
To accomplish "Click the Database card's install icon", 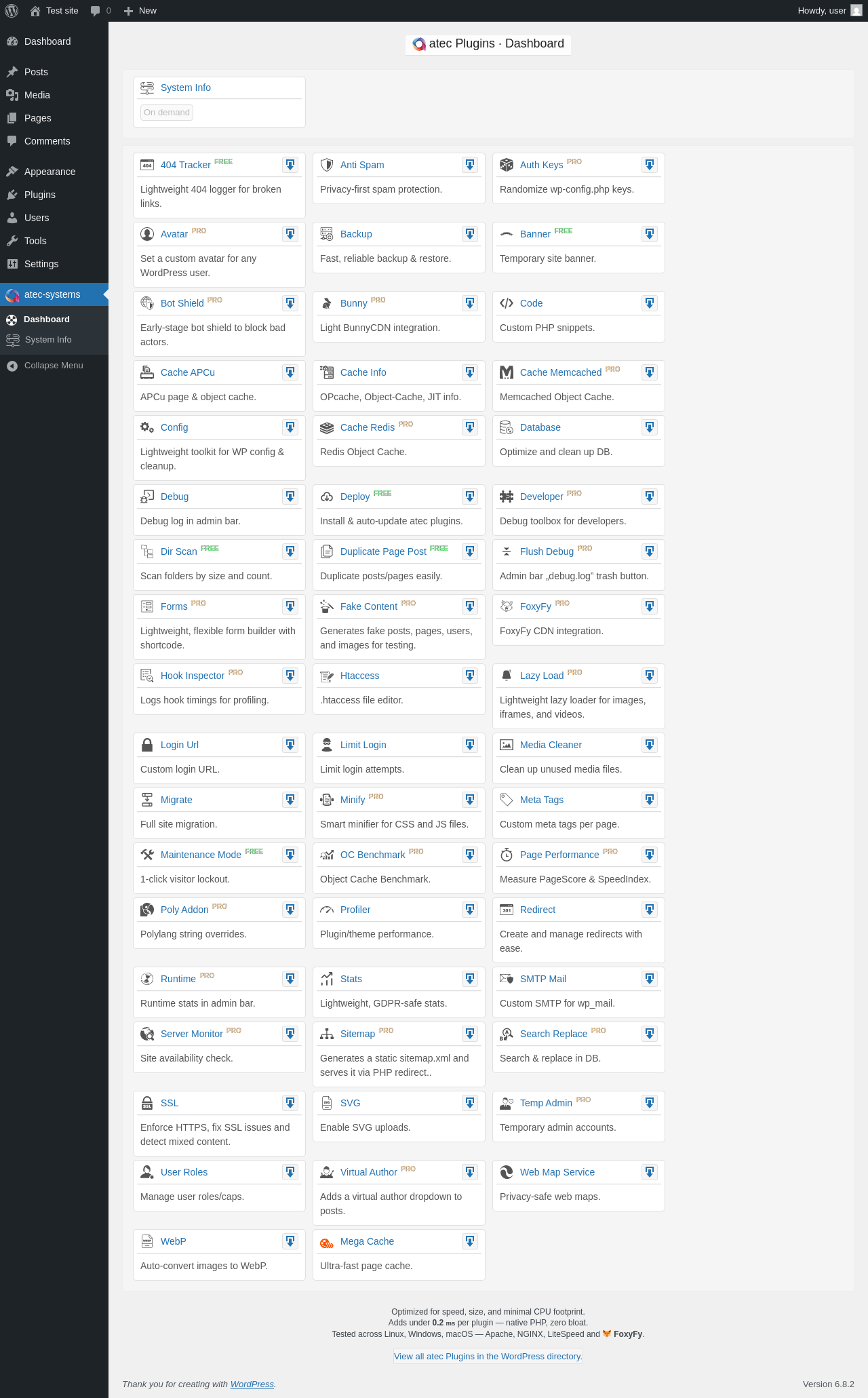I will pos(650,427).
